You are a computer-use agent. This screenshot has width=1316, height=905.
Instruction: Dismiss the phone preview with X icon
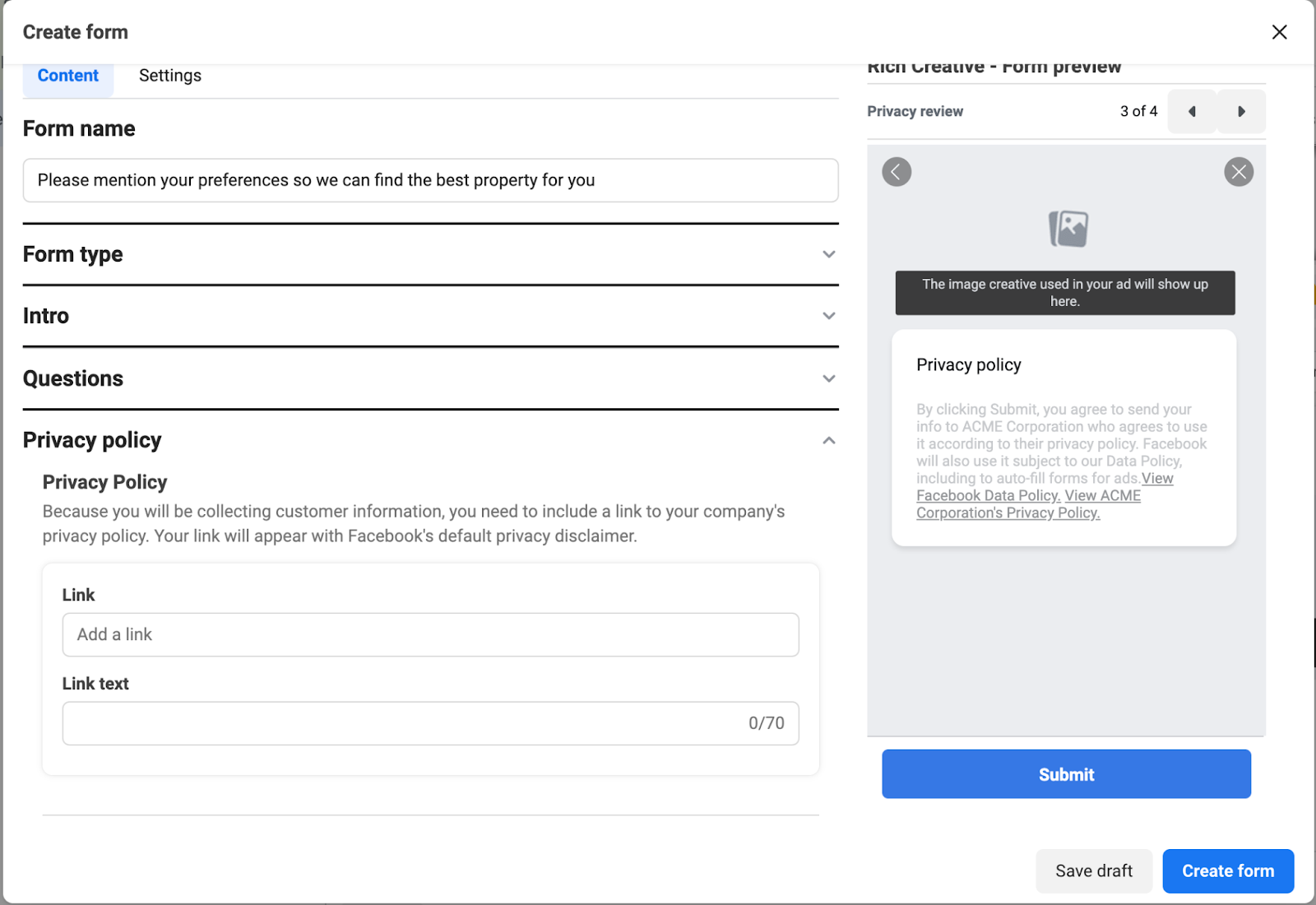coord(1238,172)
